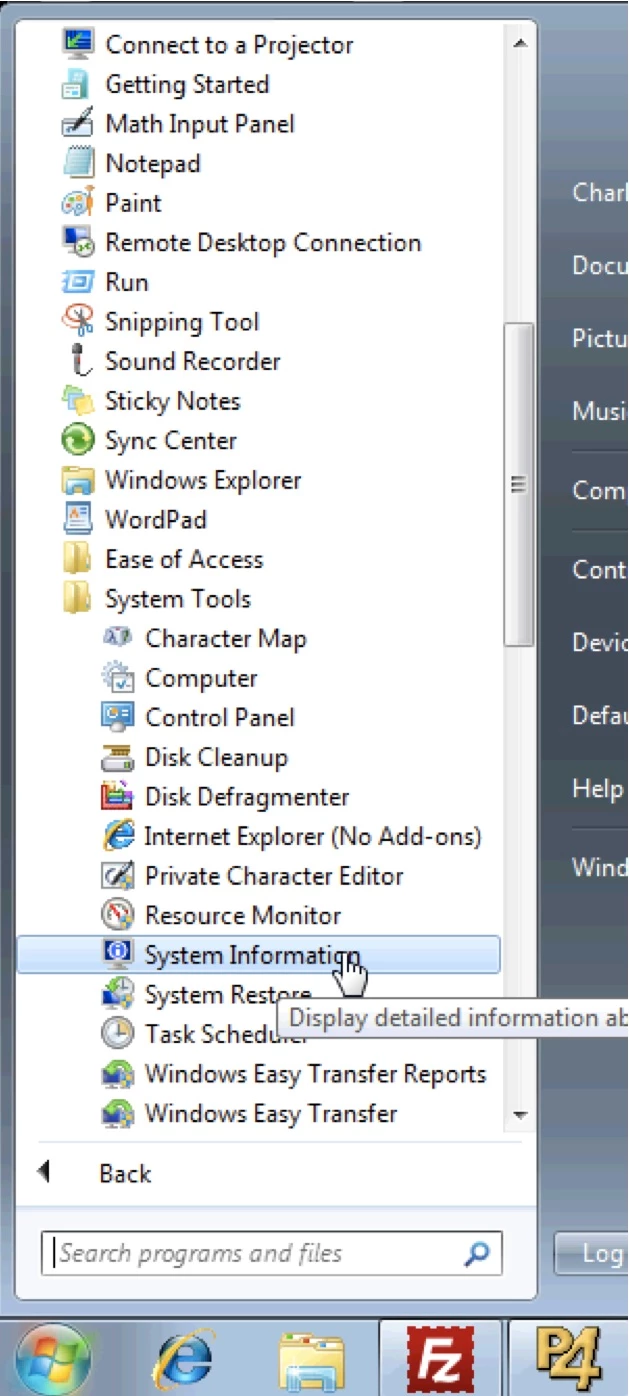Click the 'Remote Desktop Connection' label text
The image size is (629, 1396).
coord(263,242)
